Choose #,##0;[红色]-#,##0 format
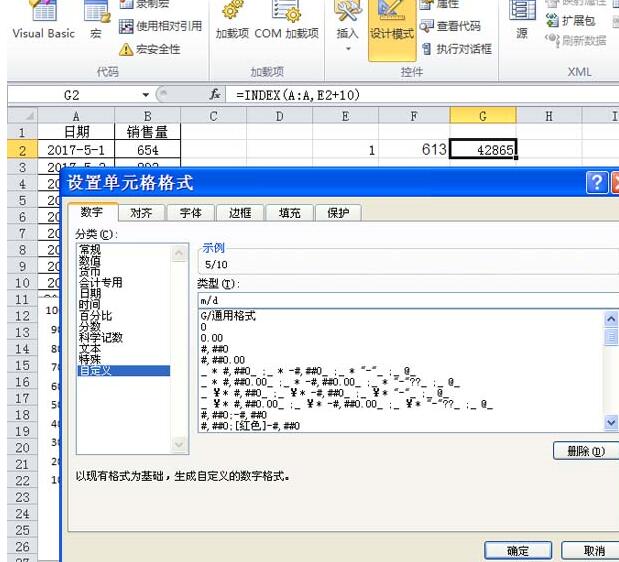The height and width of the screenshot is (562, 619). 250,426
